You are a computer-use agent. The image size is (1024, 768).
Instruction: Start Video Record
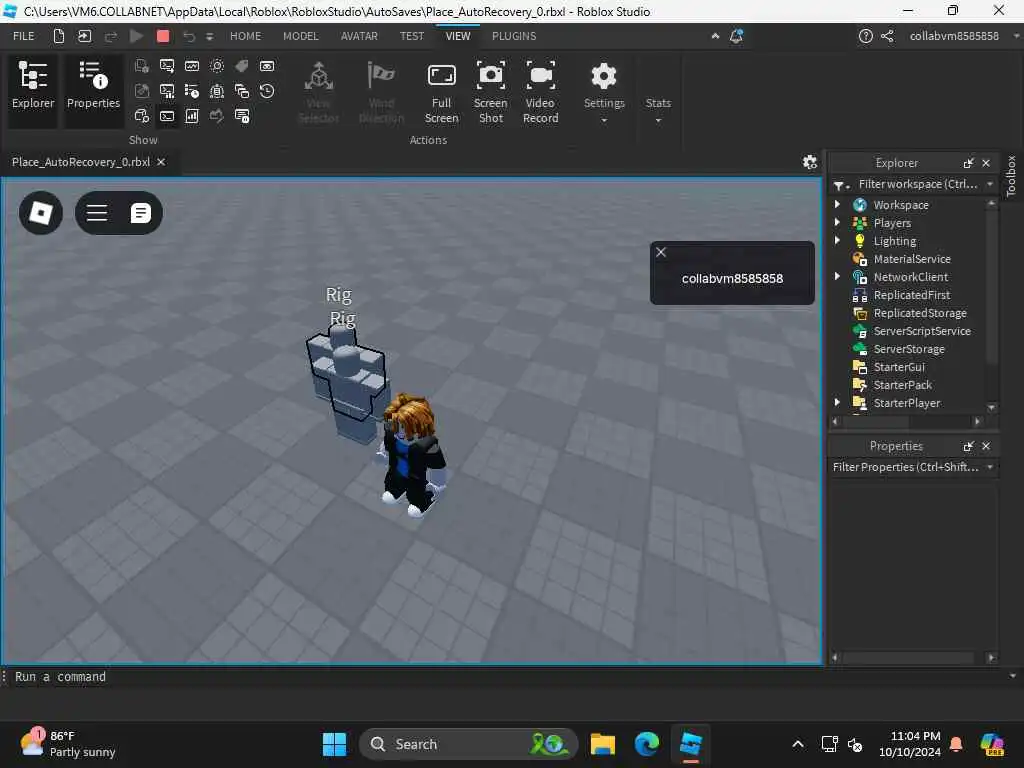(541, 93)
